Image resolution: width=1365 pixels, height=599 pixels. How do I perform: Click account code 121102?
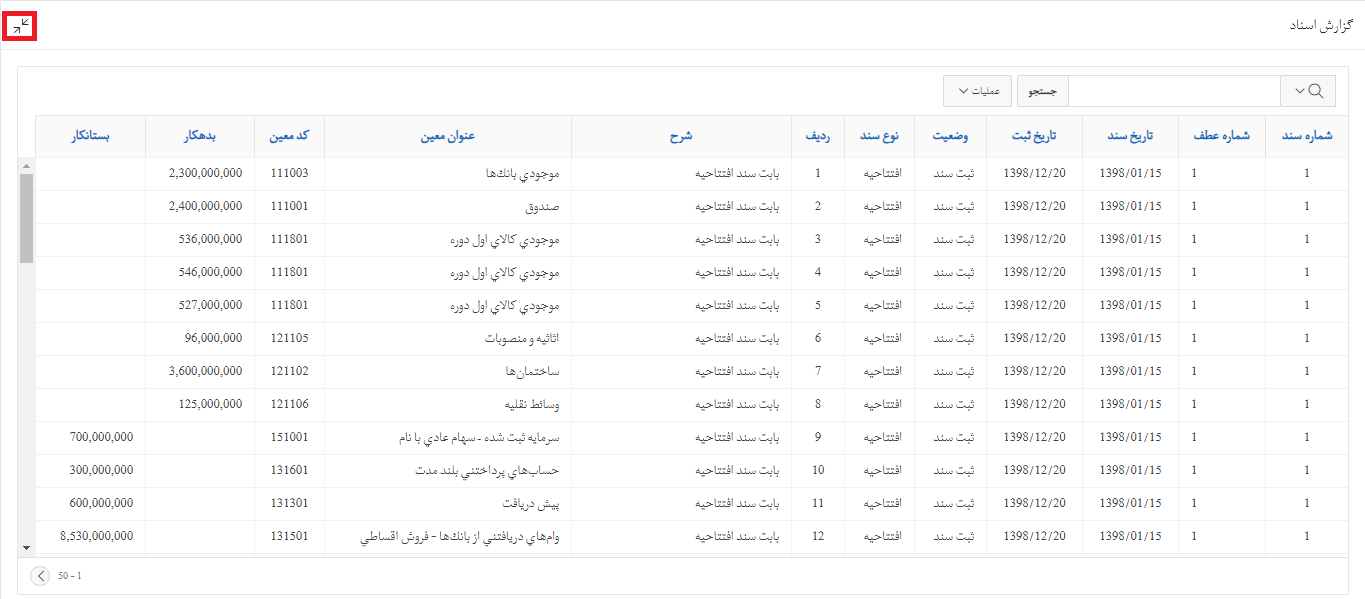coord(289,371)
